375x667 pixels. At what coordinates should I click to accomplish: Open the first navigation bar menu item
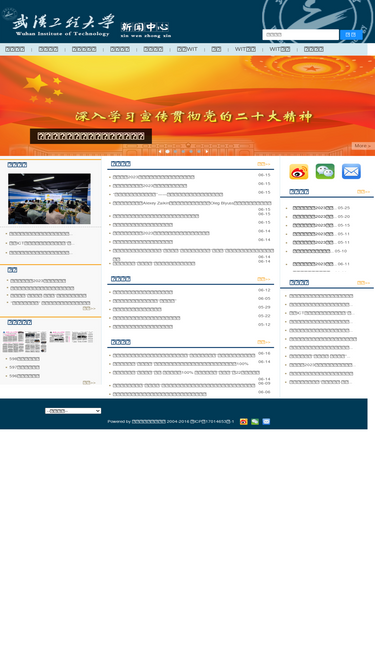click(x=15, y=49)
